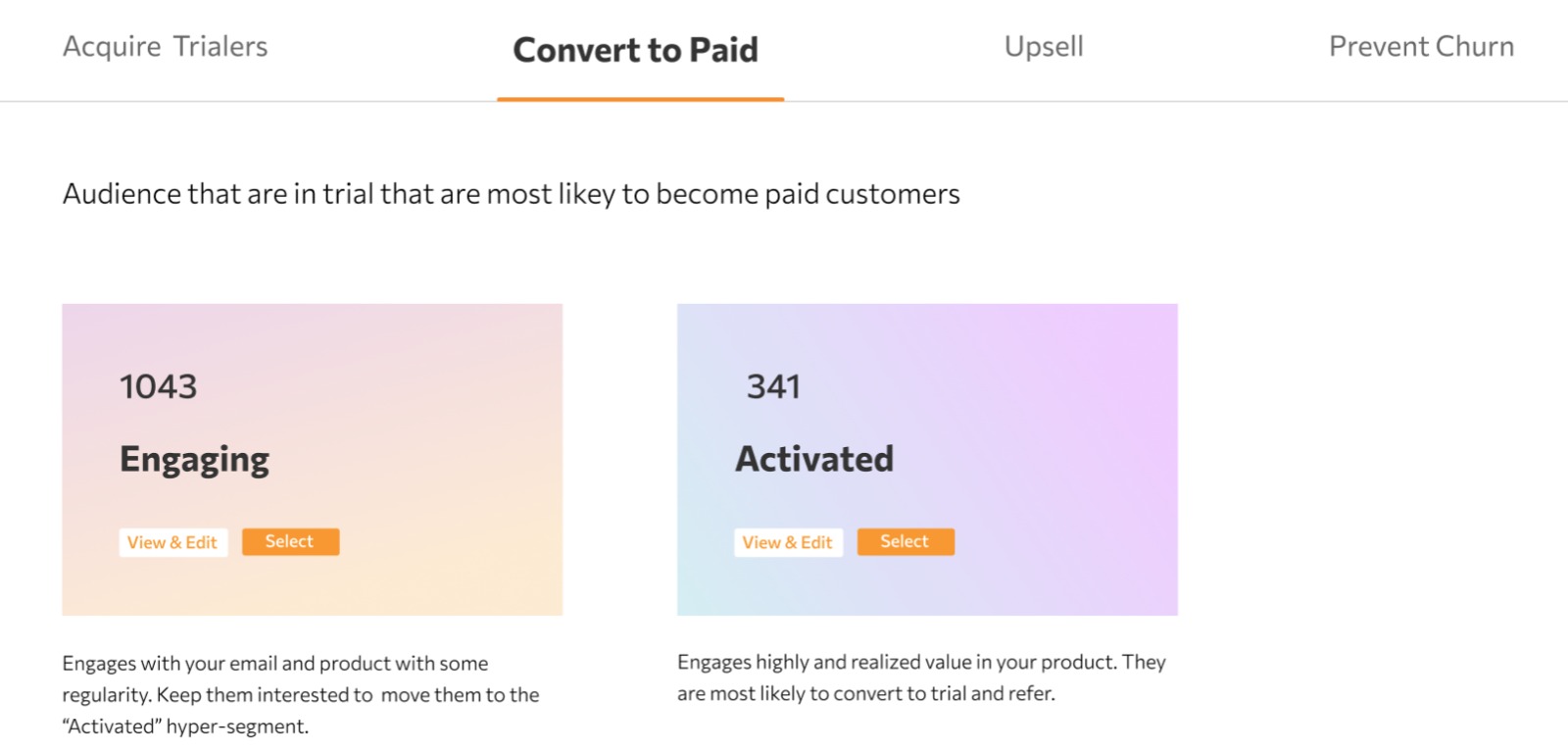Click the Activated segment title
Viewport: 1568px width, 752px height.
[814, 459]
